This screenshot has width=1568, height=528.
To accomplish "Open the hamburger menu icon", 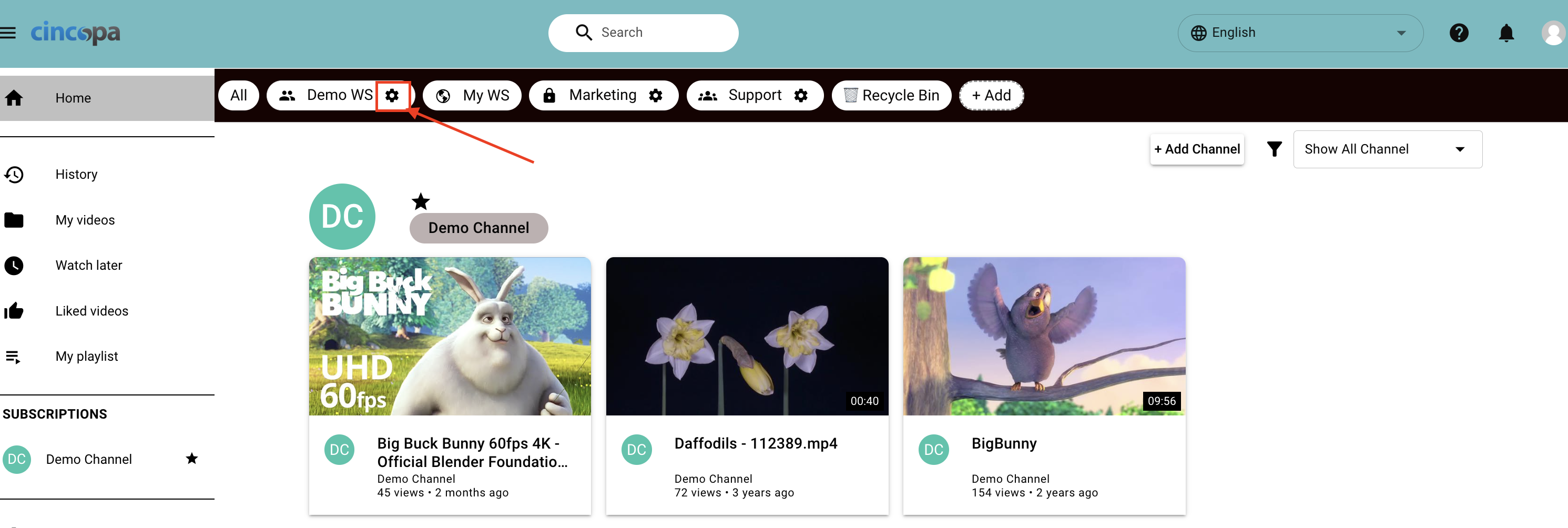I will pyautogui.click(x=8, y=33).
